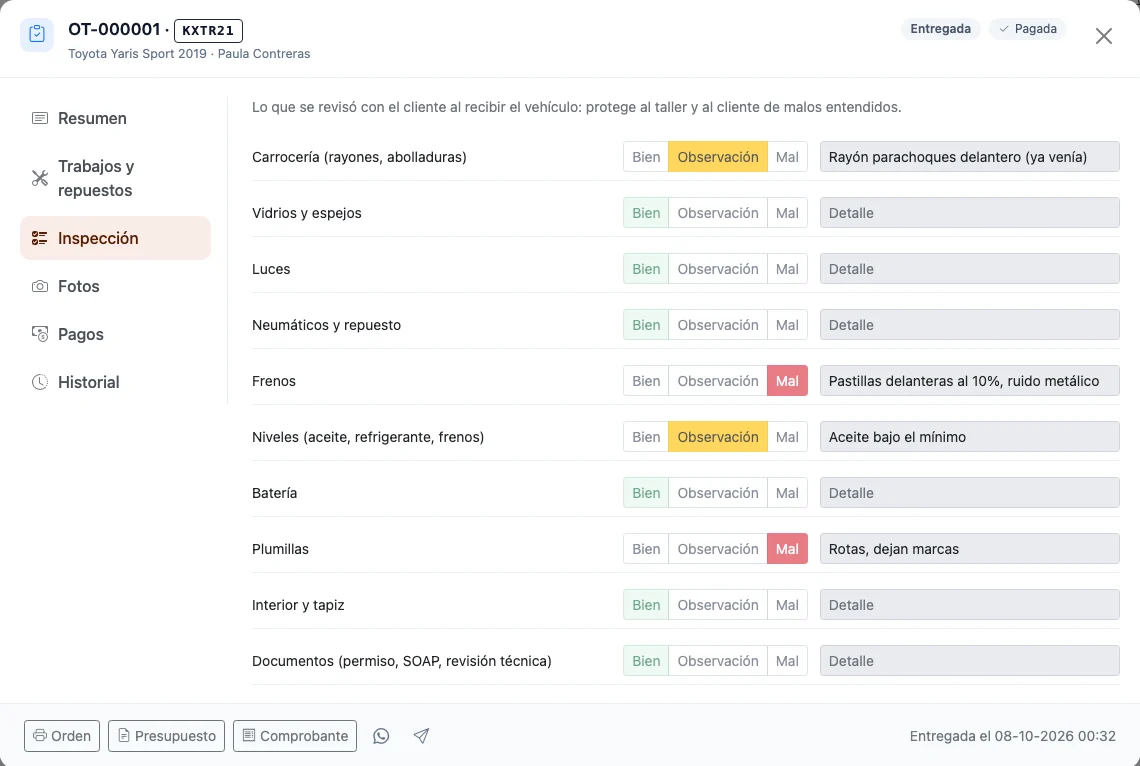Click the Batería Detalle field
Image resolution: width=1140 pixels, height=766 pixels.
970,493
